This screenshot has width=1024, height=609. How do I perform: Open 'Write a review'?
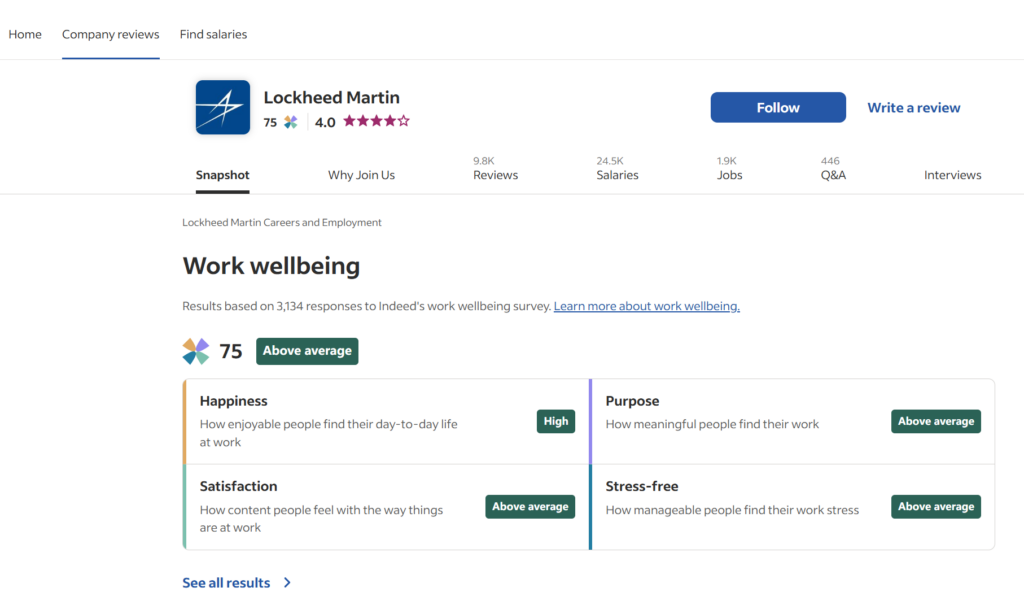pos(913,107)
